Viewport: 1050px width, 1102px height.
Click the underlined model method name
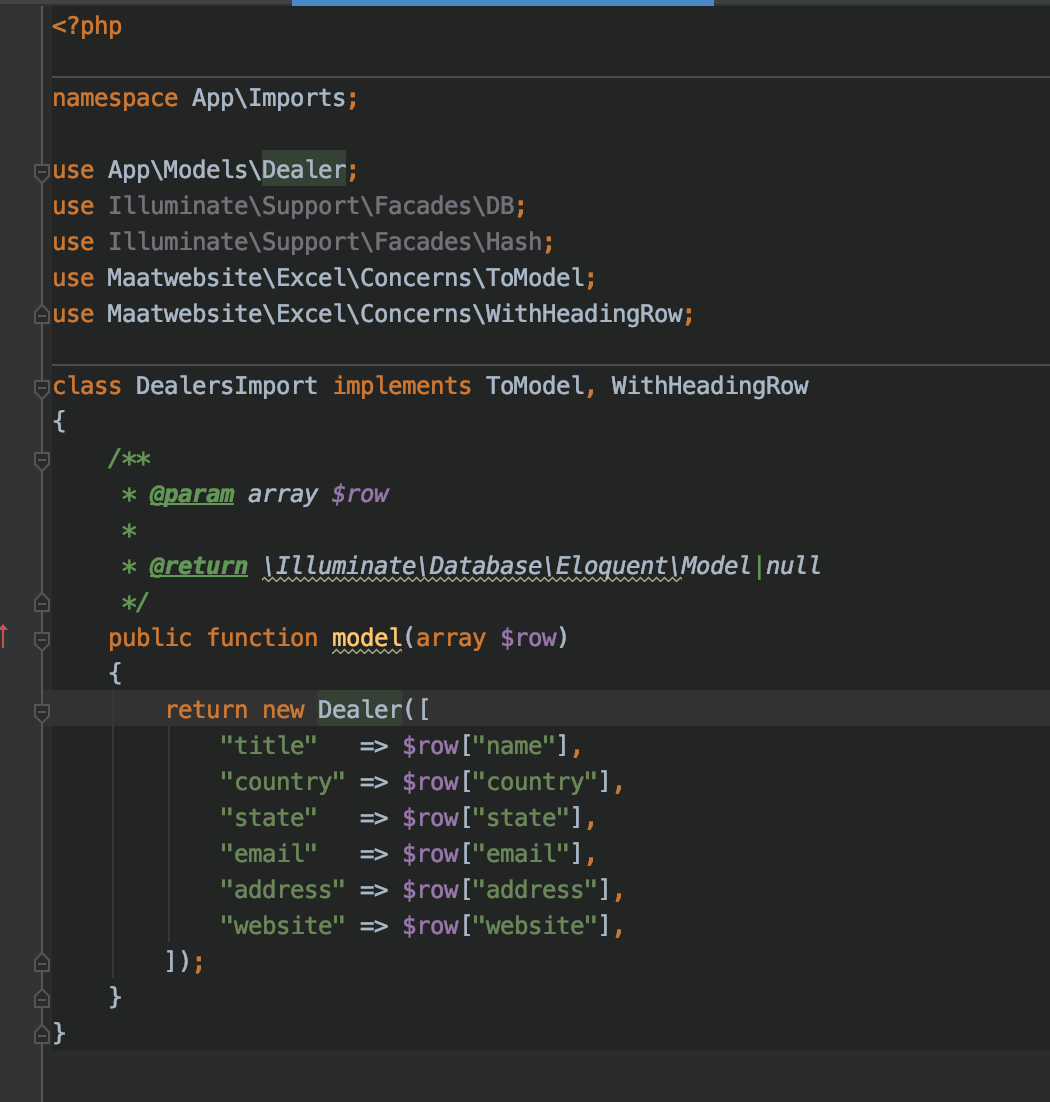366,637
